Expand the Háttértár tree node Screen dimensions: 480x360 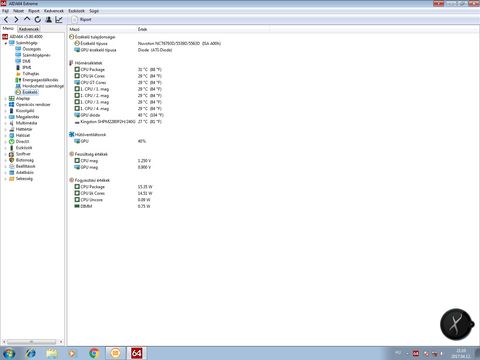6,129
